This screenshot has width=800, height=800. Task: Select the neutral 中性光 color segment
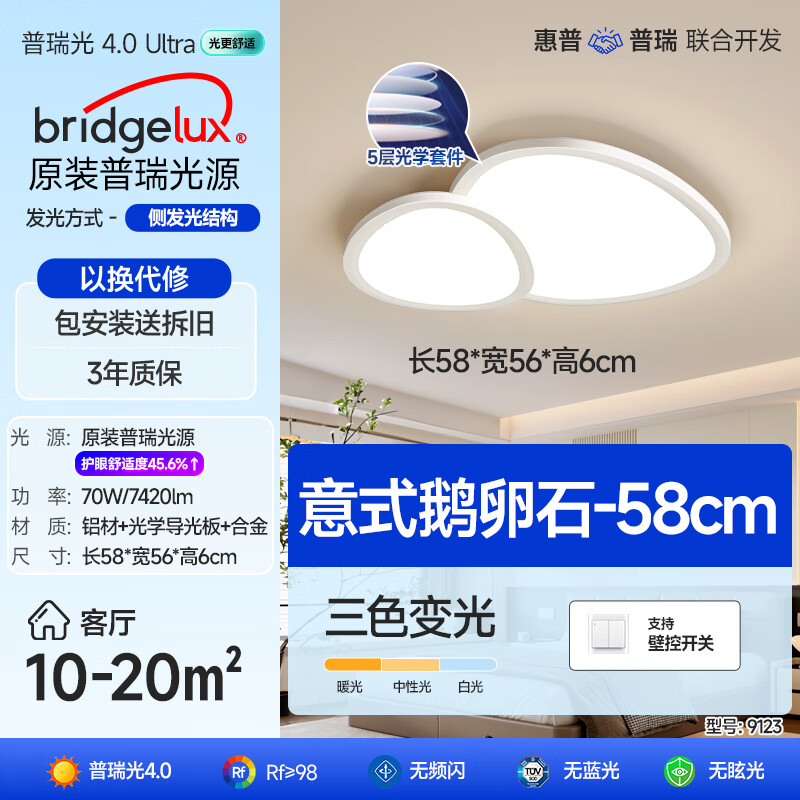click(x=410, y=664)
